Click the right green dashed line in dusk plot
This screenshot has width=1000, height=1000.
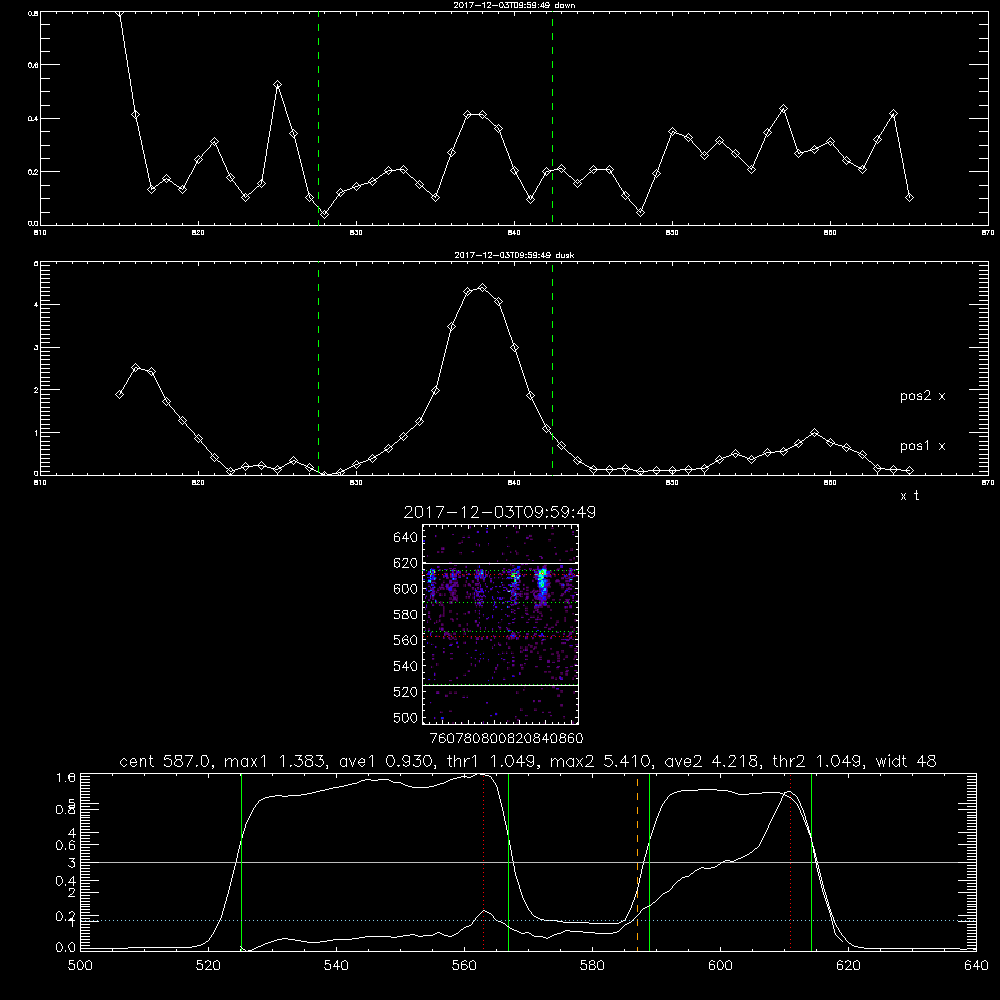tap(552, 368)
